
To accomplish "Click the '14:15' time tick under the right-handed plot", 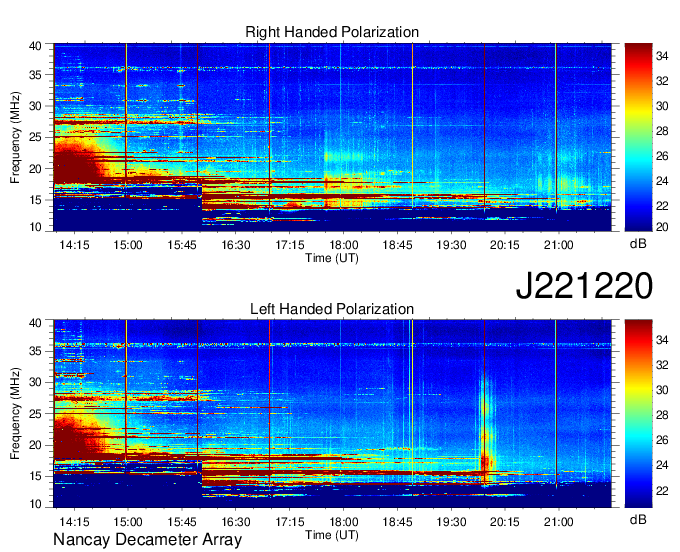I will pyautogui.click(x=74, y=245).
